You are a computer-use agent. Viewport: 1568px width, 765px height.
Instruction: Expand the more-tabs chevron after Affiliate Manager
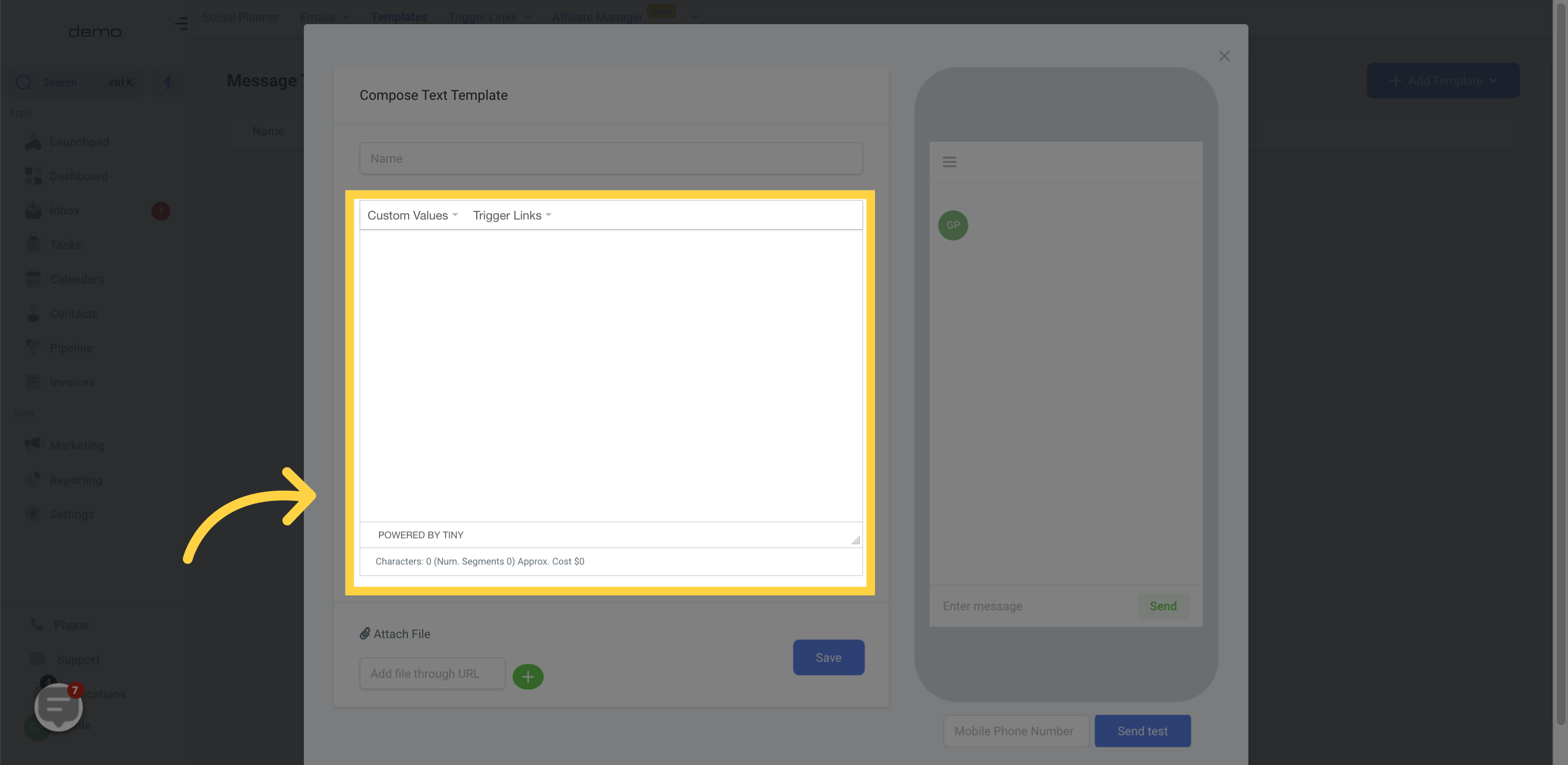point(694,17)
